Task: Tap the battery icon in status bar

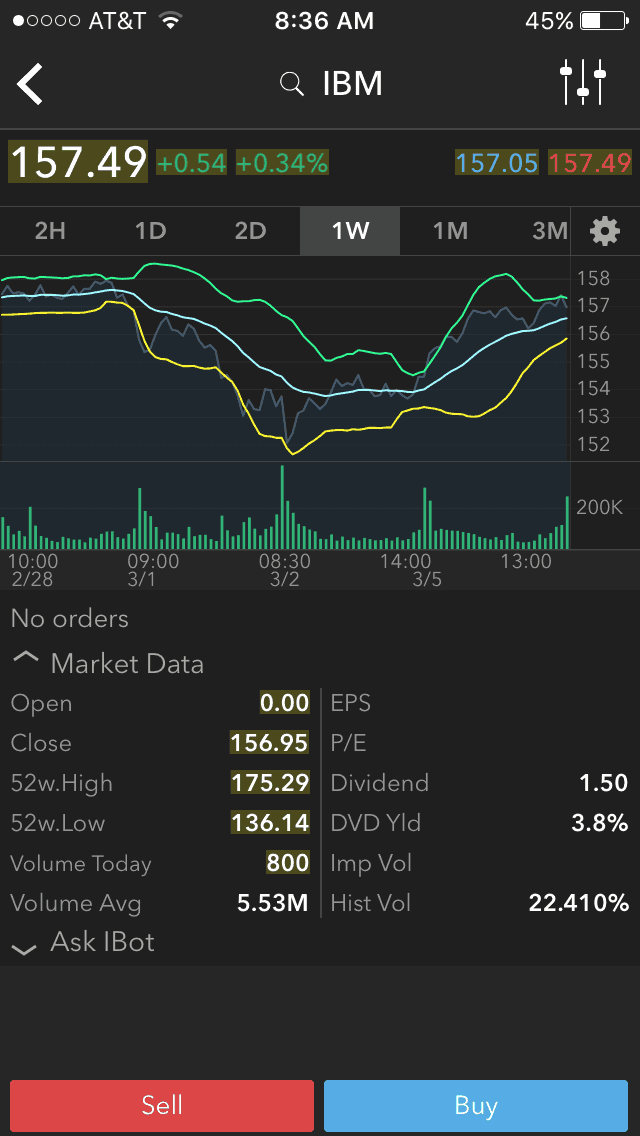Action: pos(604,21)
